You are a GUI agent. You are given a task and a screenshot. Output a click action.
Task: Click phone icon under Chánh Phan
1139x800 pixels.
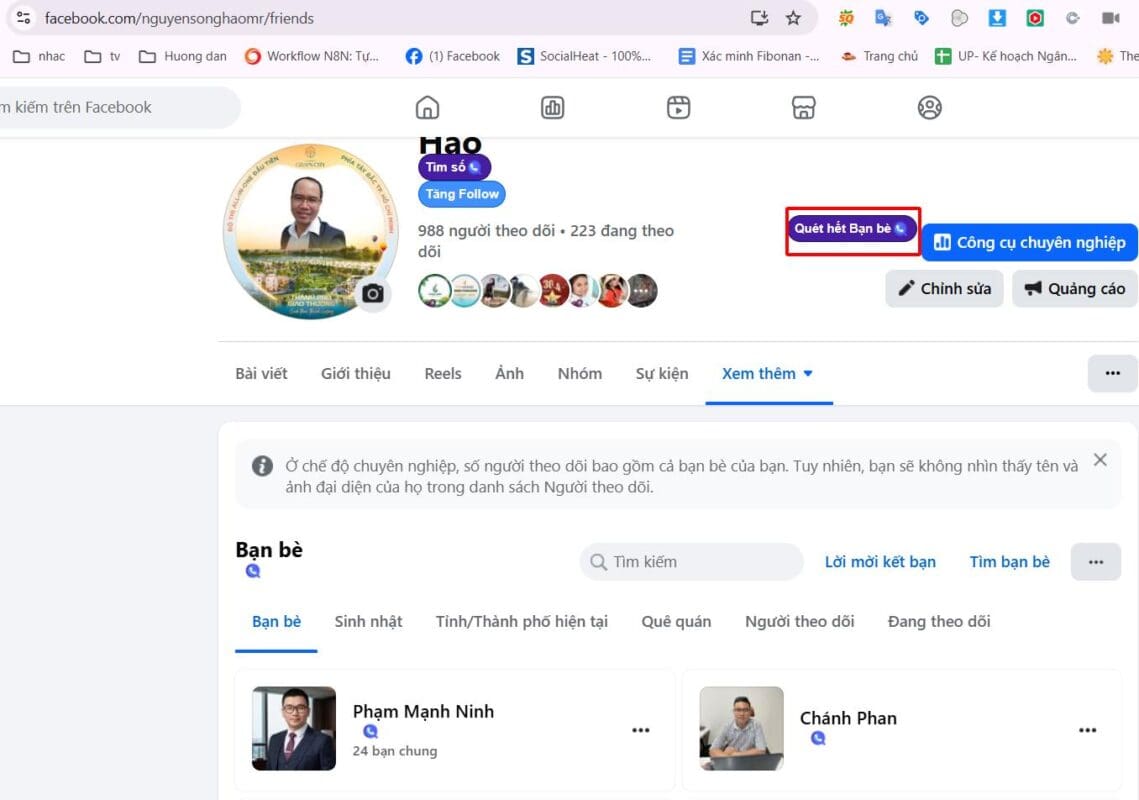click(x=818, y=738)
